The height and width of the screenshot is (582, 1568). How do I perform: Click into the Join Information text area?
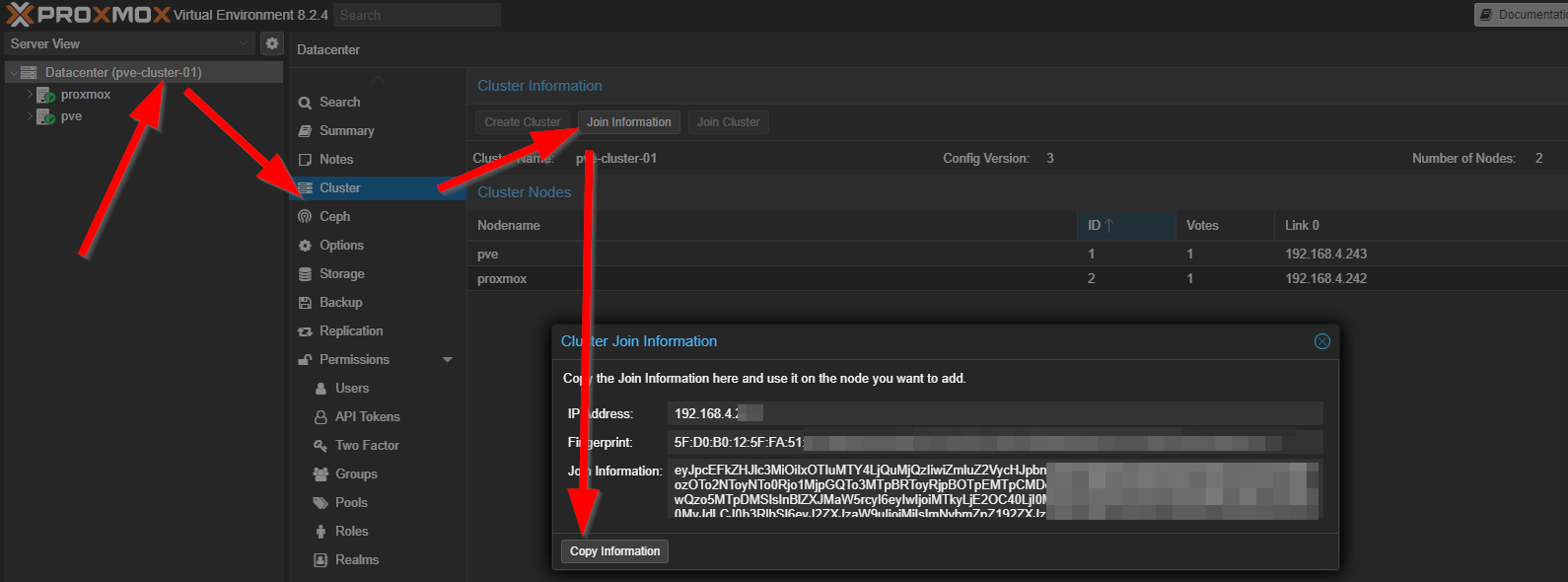tap(995, 488)
